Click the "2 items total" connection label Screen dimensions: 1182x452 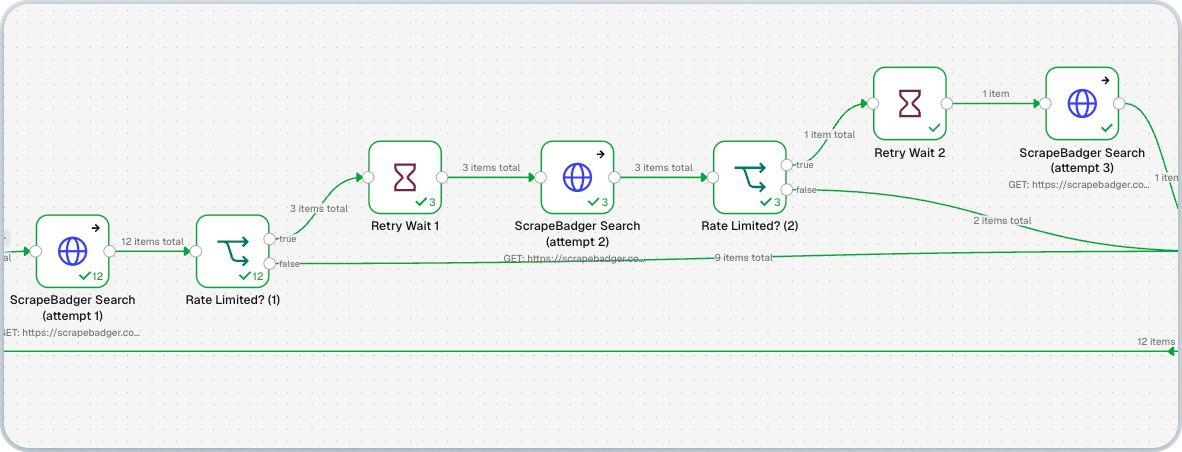pos(1002,220)
